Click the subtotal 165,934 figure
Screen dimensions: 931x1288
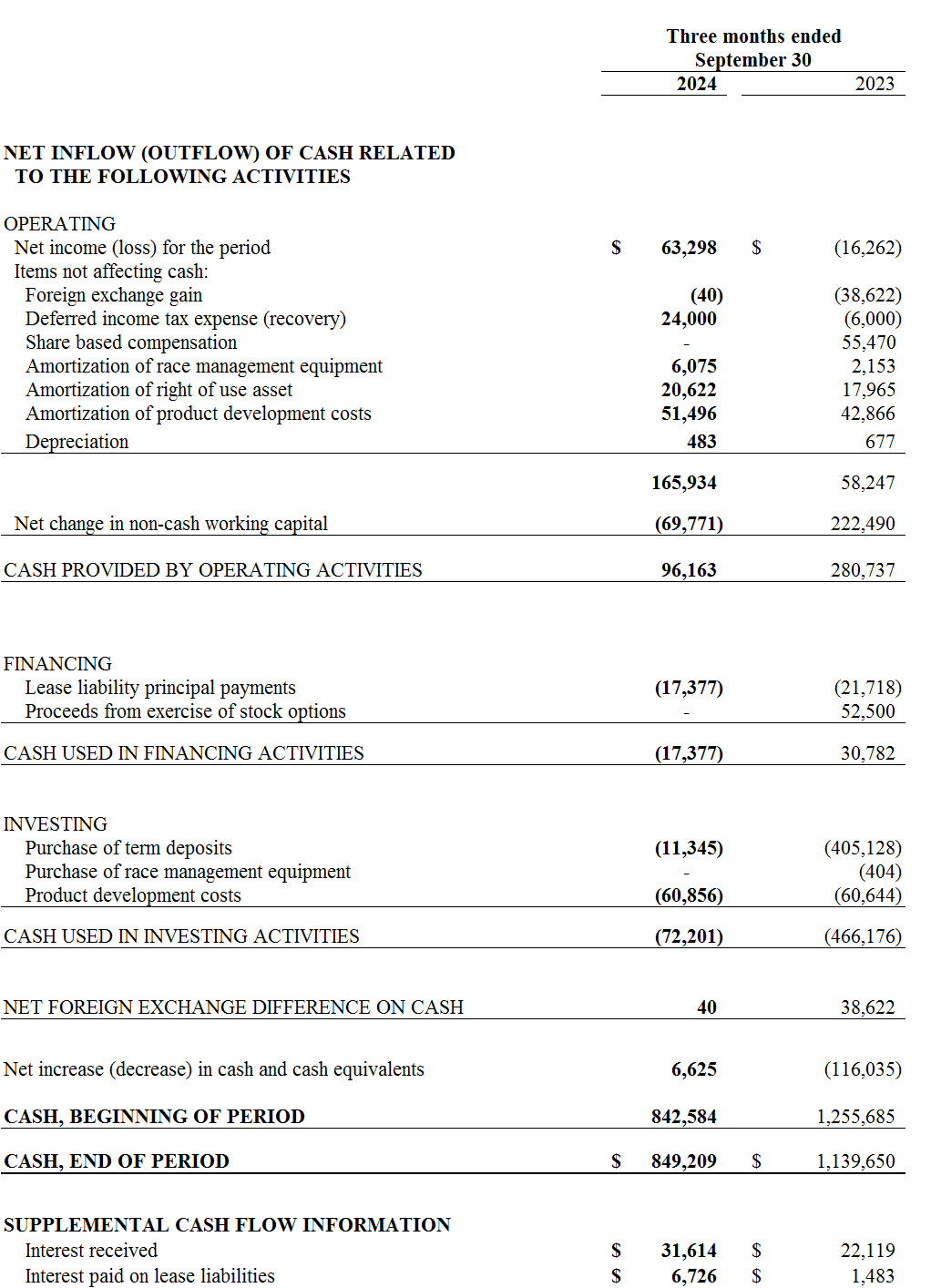(684, 483)
